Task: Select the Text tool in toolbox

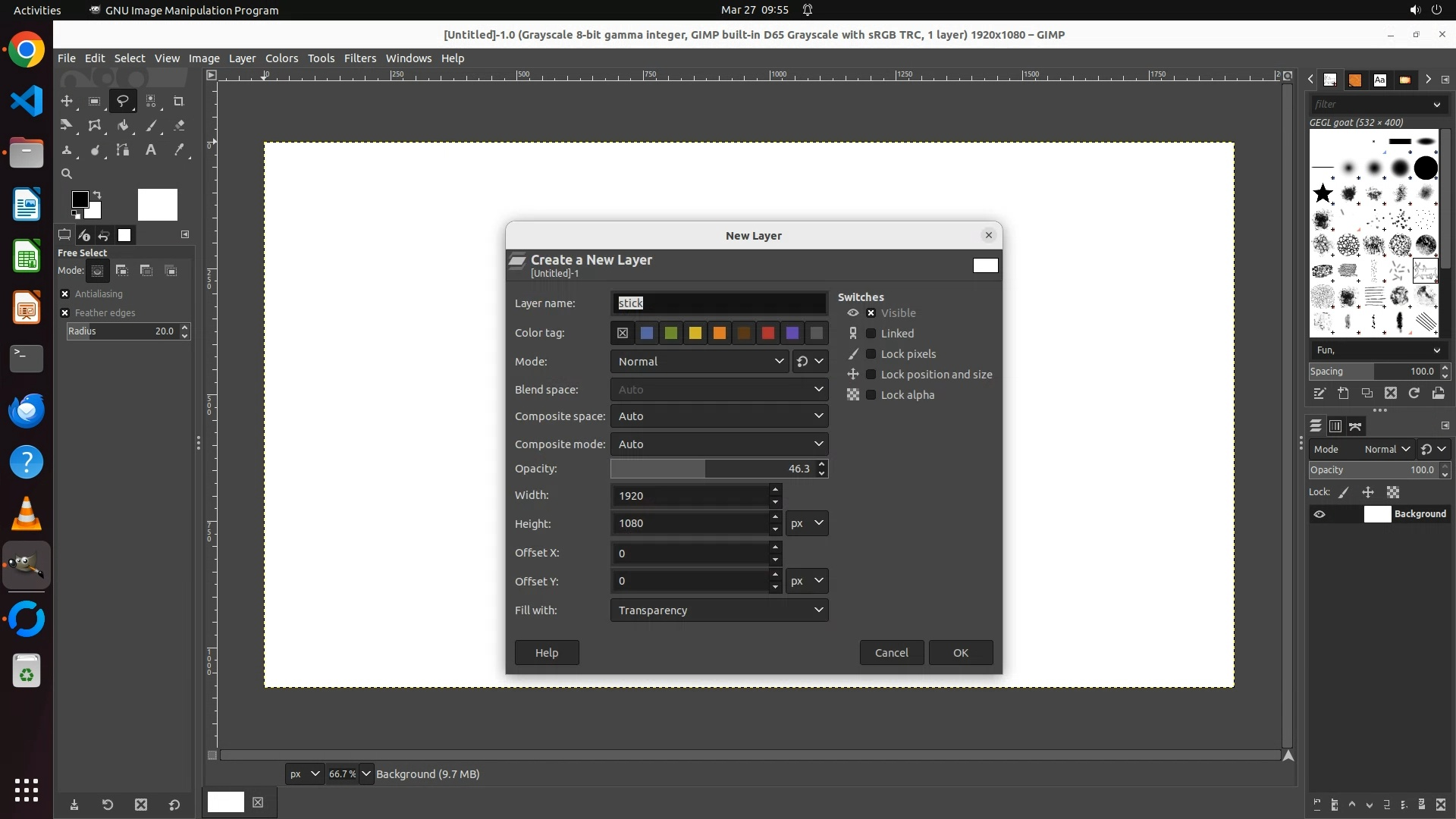Action: pyautogui.click(x=151, y=150)
